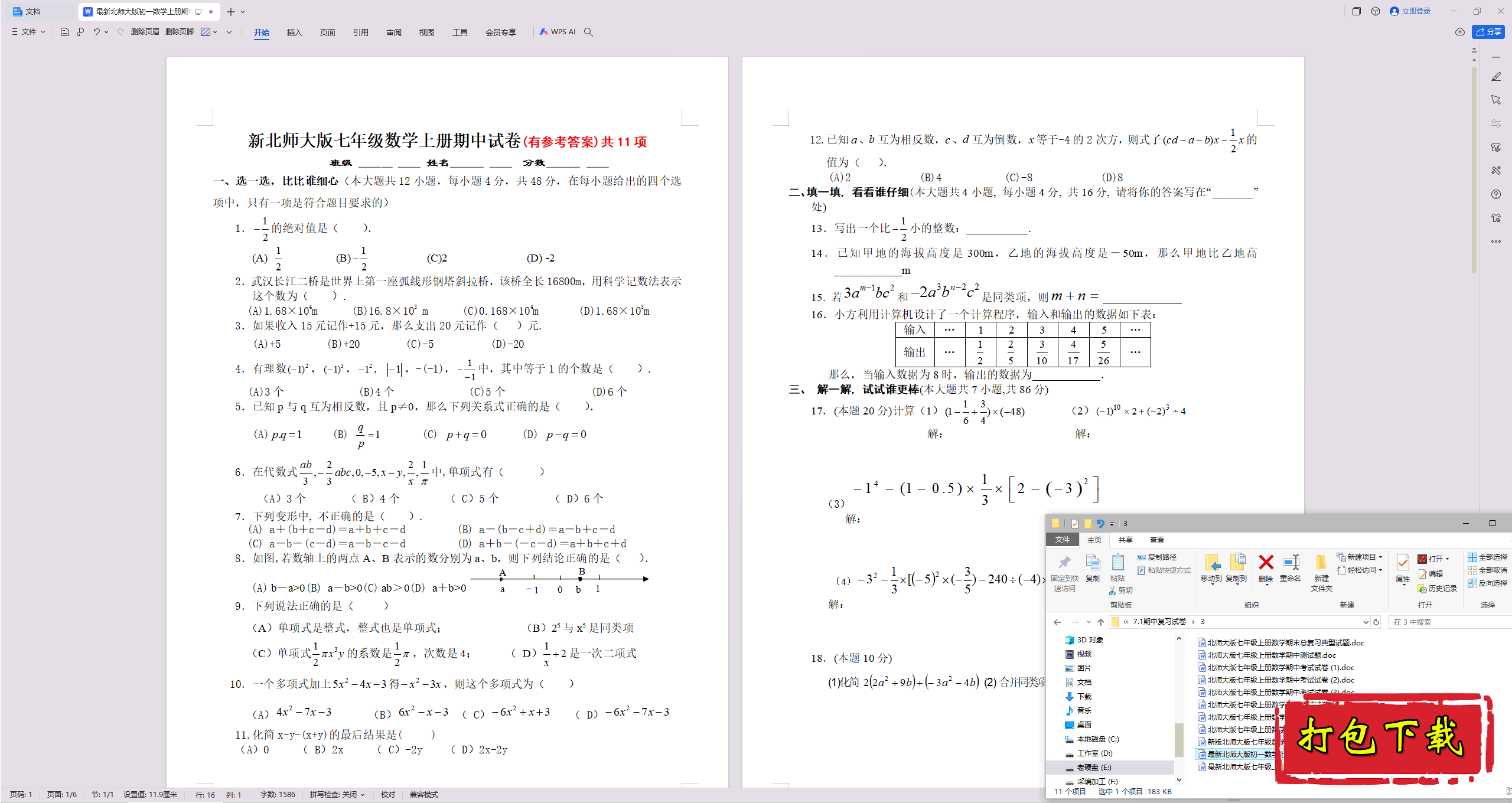
Task: Click Cut scissors in Explorer ribbon
Action: 1121,590
